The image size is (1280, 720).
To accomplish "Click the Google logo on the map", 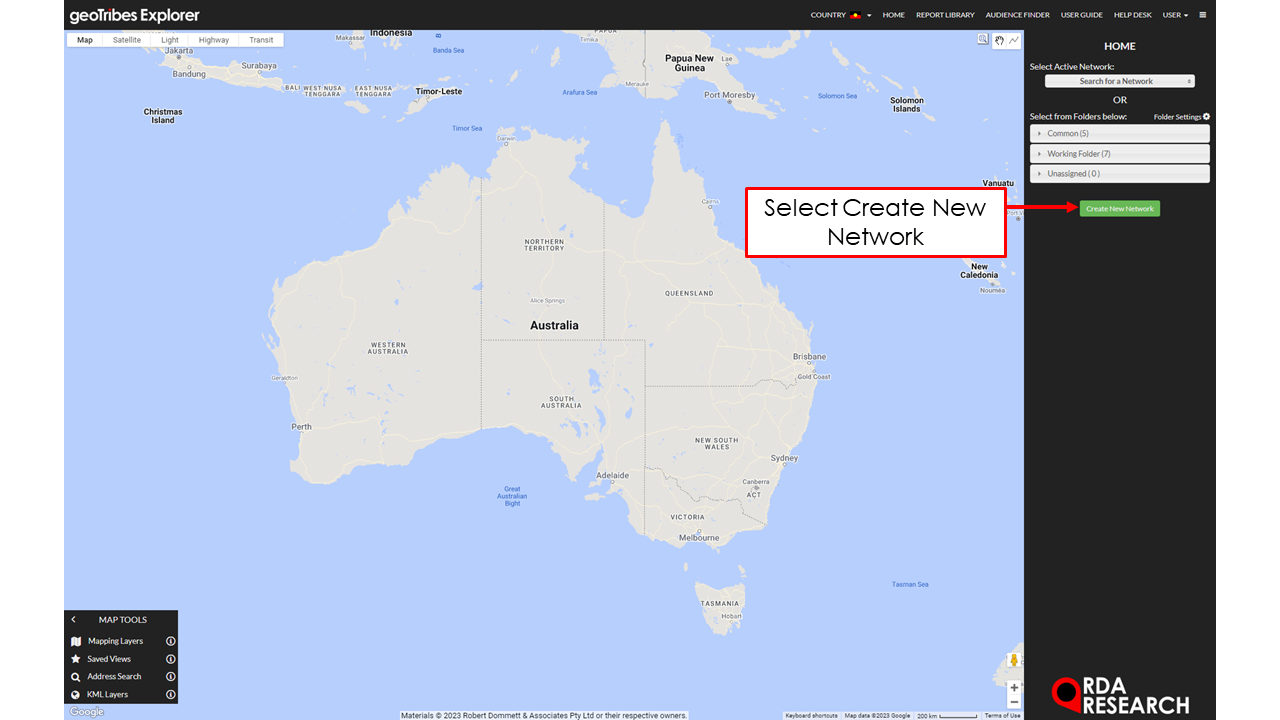I will coord(87,712).
